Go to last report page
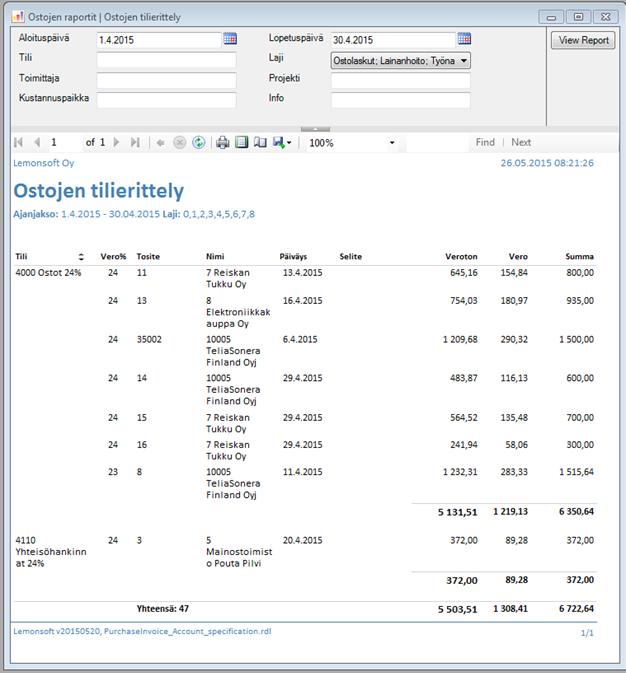The width and height of the screenshot is (626, 673). pos(135,142)
